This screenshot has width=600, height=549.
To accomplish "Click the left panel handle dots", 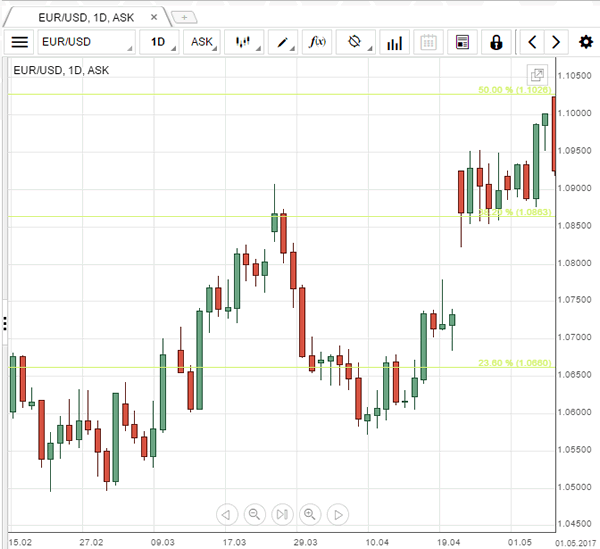I will (5, 324).
